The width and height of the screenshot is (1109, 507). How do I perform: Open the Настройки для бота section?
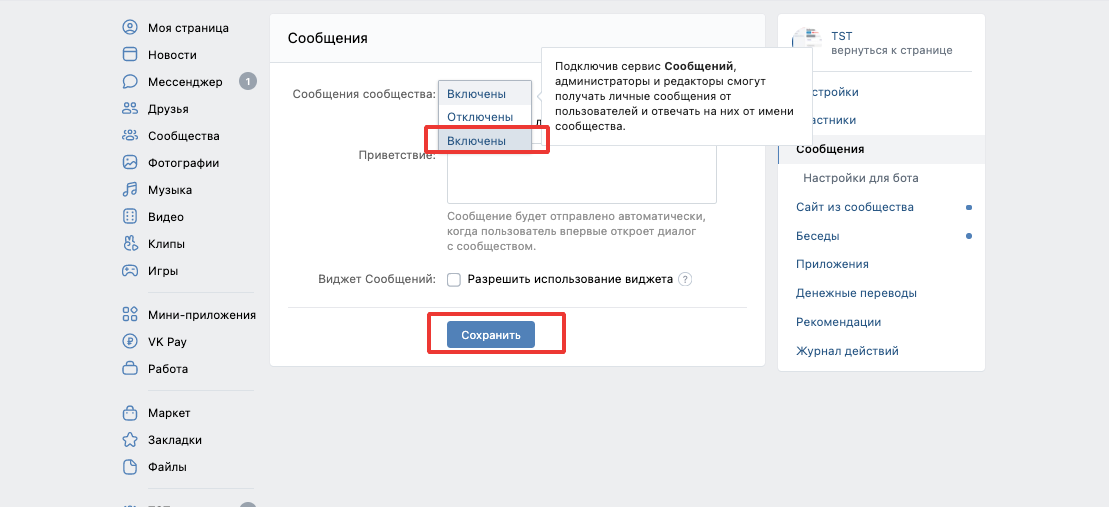[x=860, y=178]
